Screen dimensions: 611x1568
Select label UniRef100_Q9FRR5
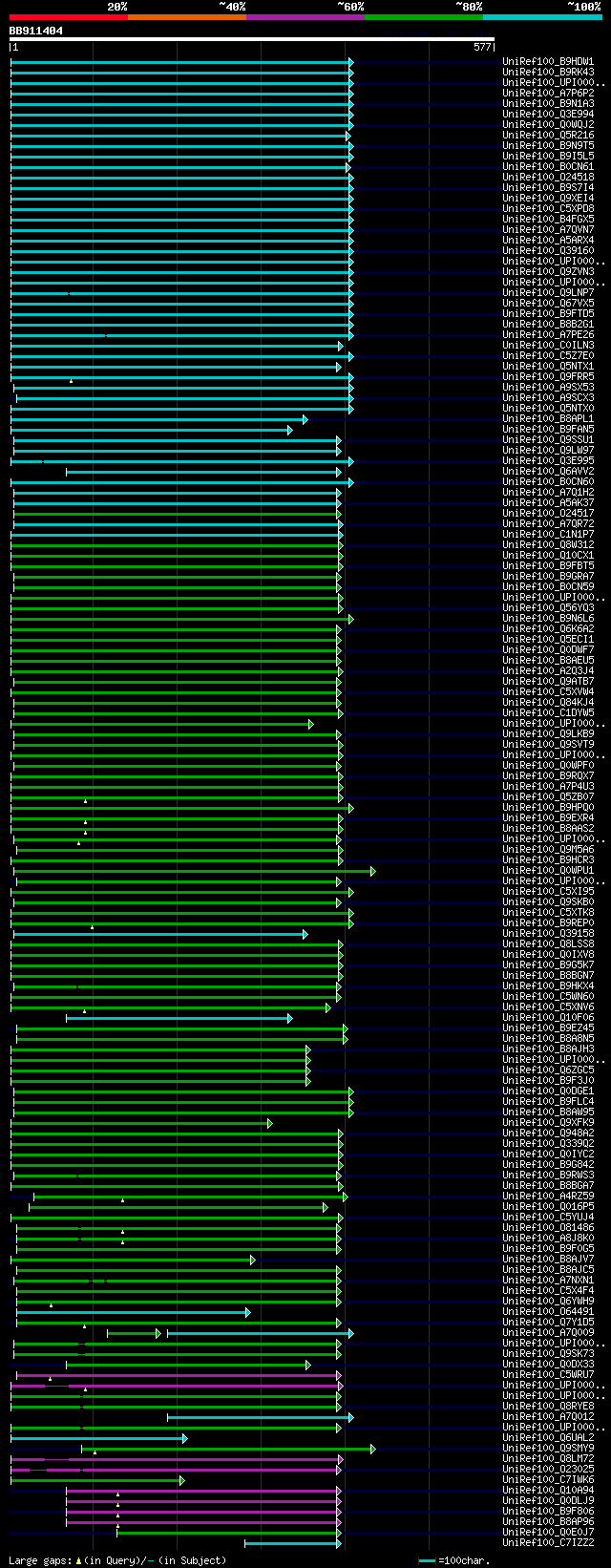point(548,377)
